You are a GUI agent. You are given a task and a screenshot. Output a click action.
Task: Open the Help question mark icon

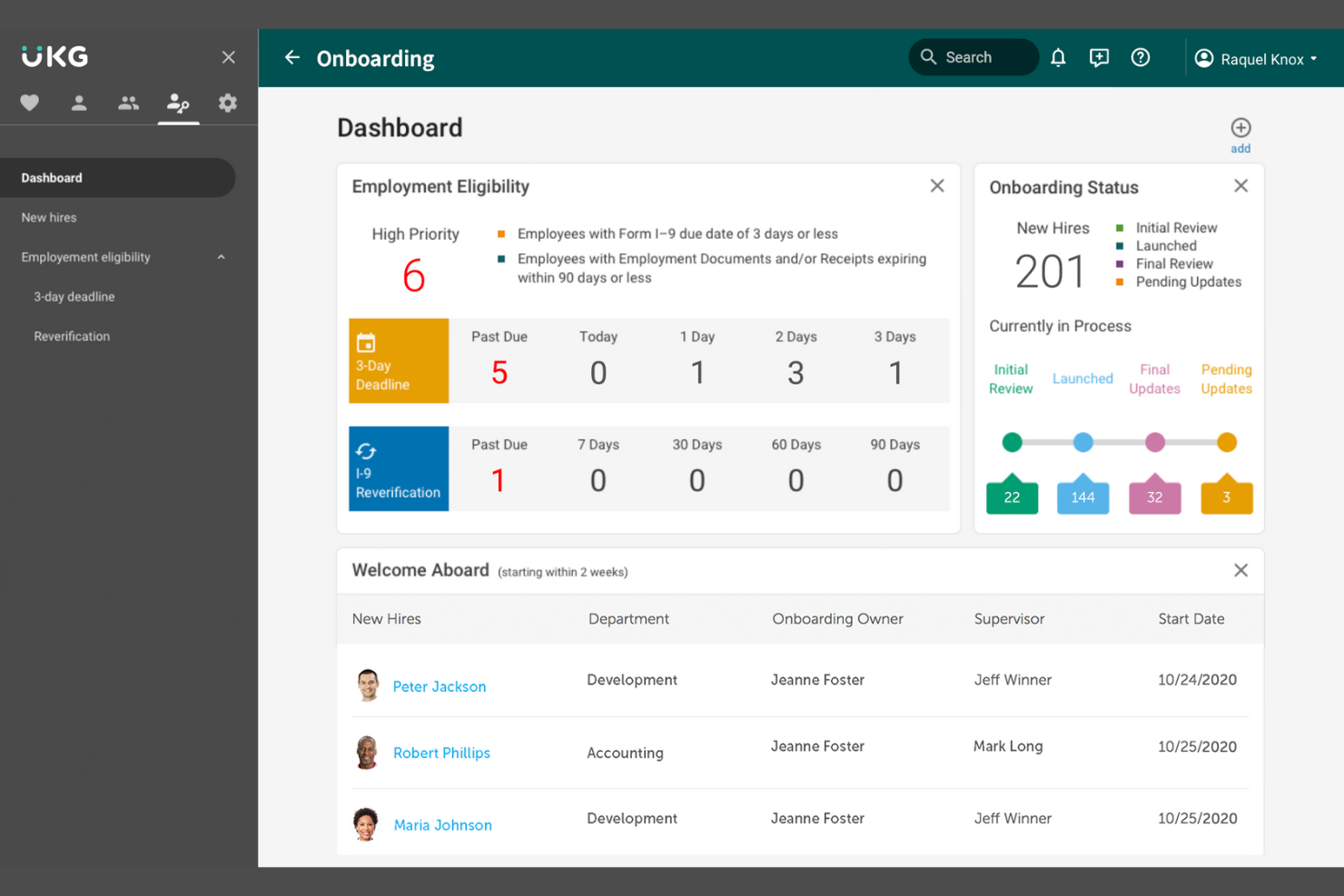(1141, 57)
